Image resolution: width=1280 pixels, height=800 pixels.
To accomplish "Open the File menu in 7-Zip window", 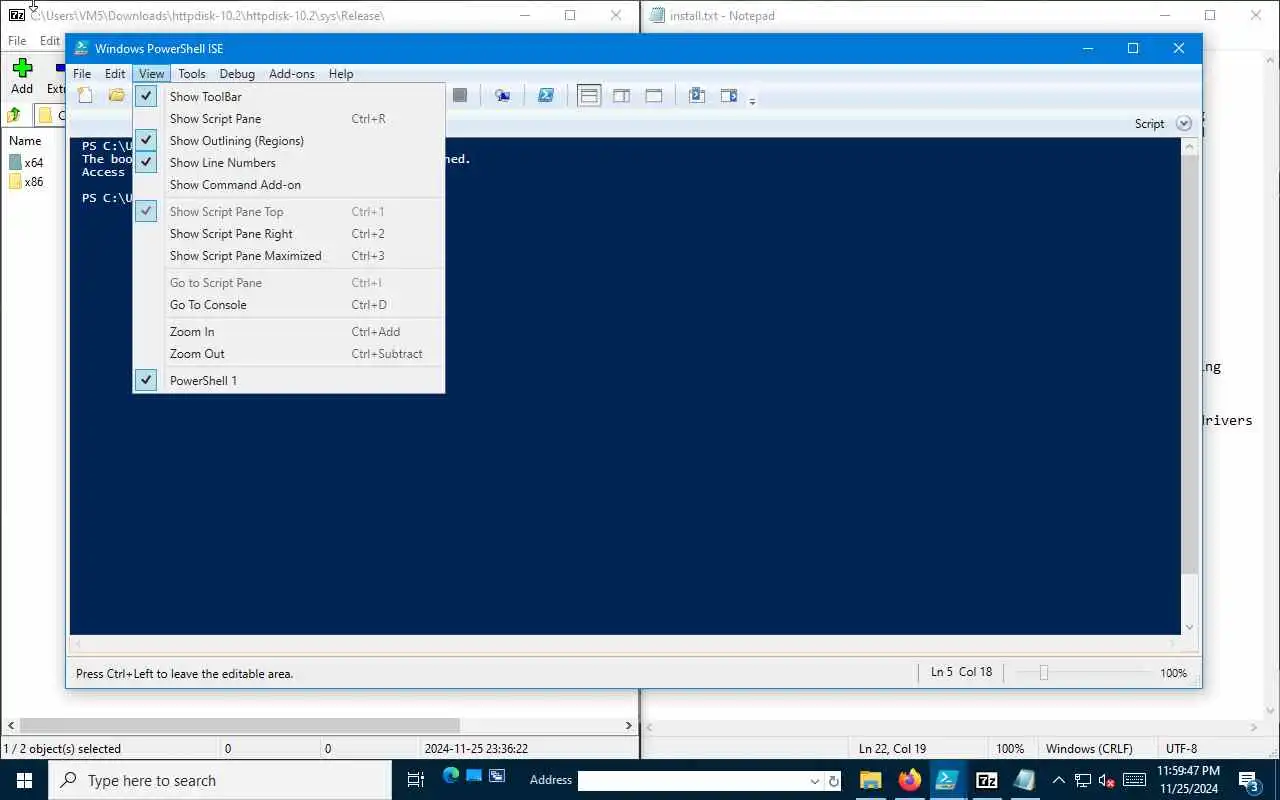I will point(17,41).
